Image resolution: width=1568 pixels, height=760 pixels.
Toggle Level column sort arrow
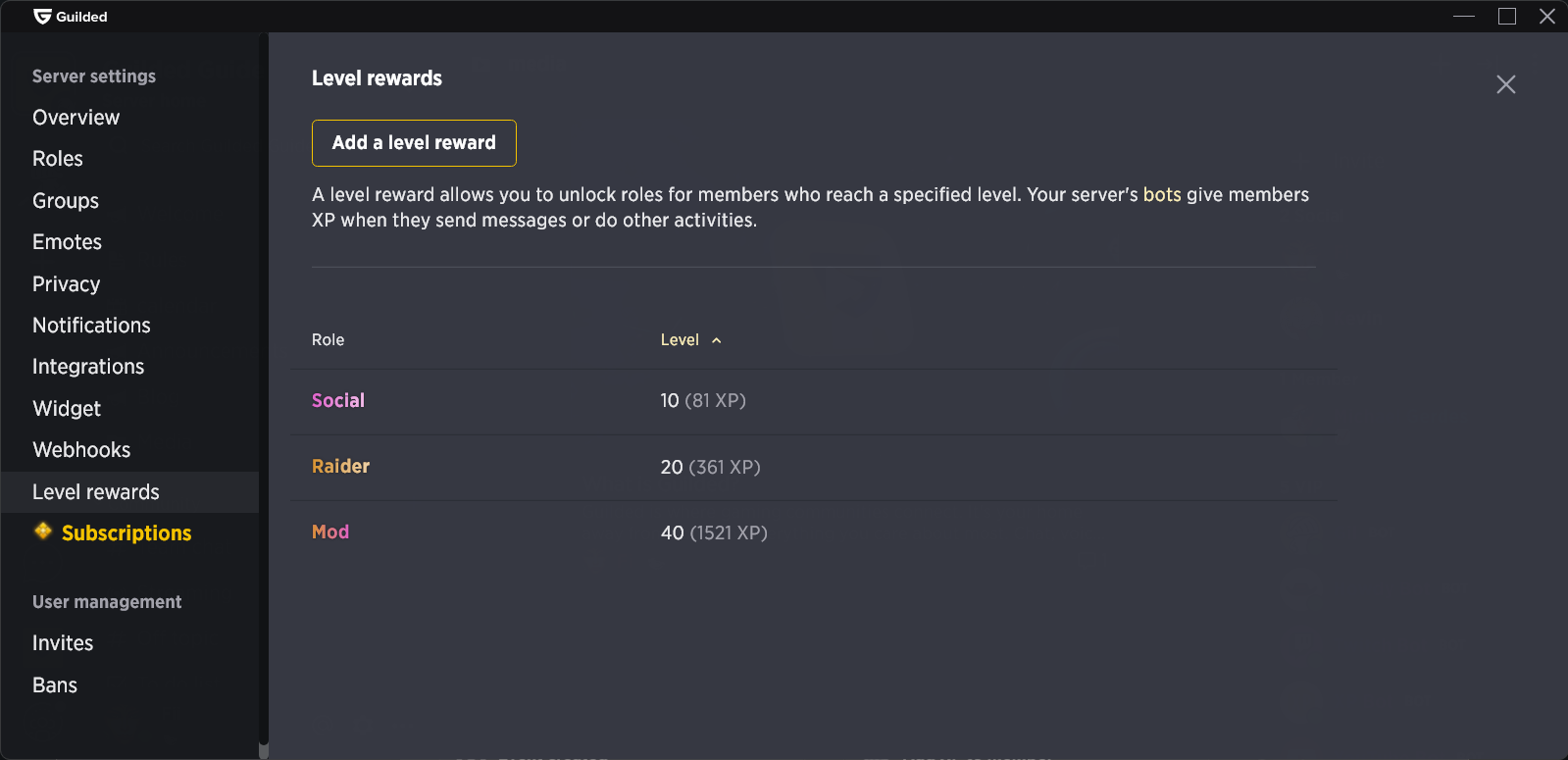click(x=717, y=340)
